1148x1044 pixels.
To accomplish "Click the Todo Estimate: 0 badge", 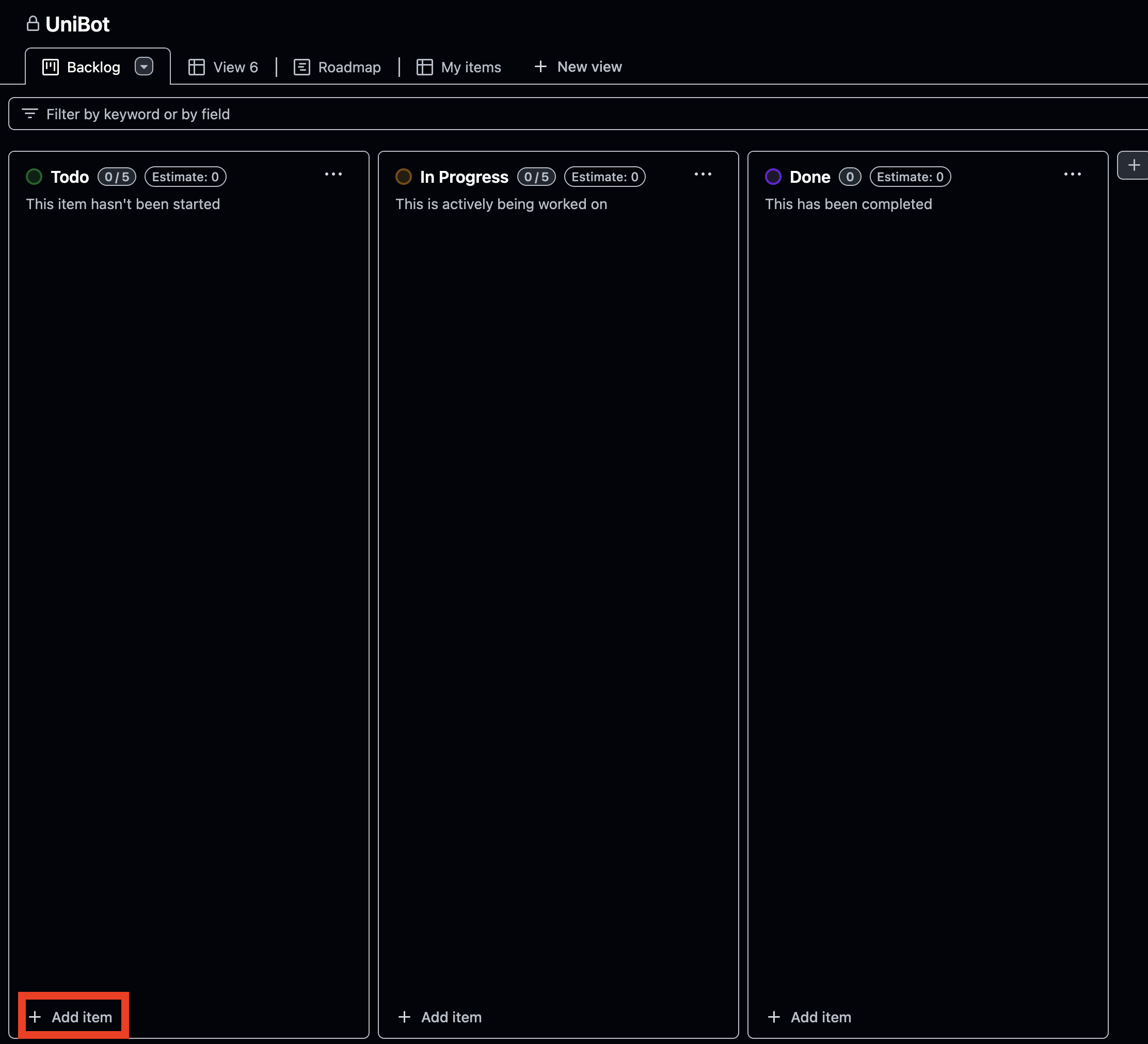I will 185,177.
